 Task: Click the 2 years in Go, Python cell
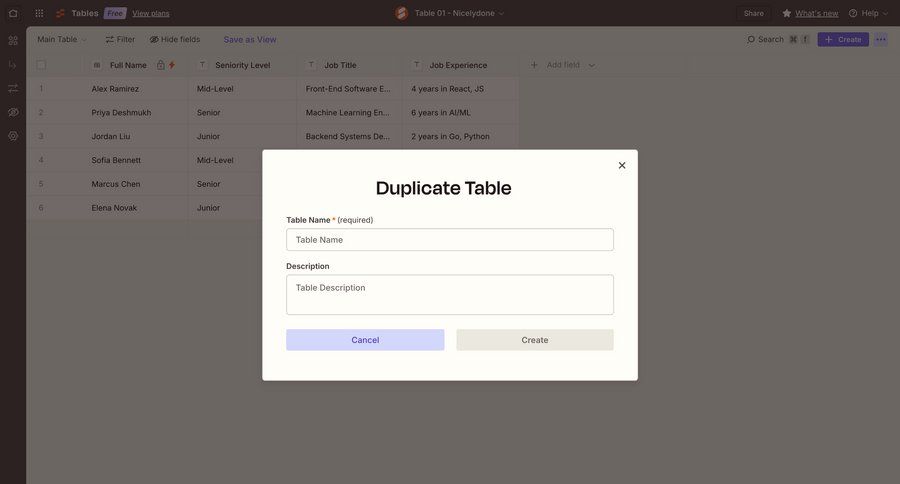pos(461,137)
